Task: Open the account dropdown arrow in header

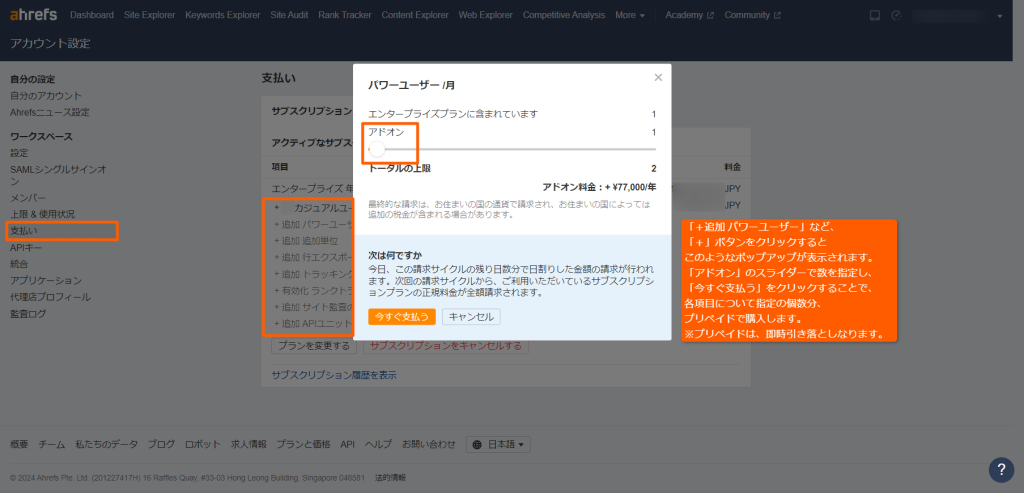Action: coord(1000,16)
